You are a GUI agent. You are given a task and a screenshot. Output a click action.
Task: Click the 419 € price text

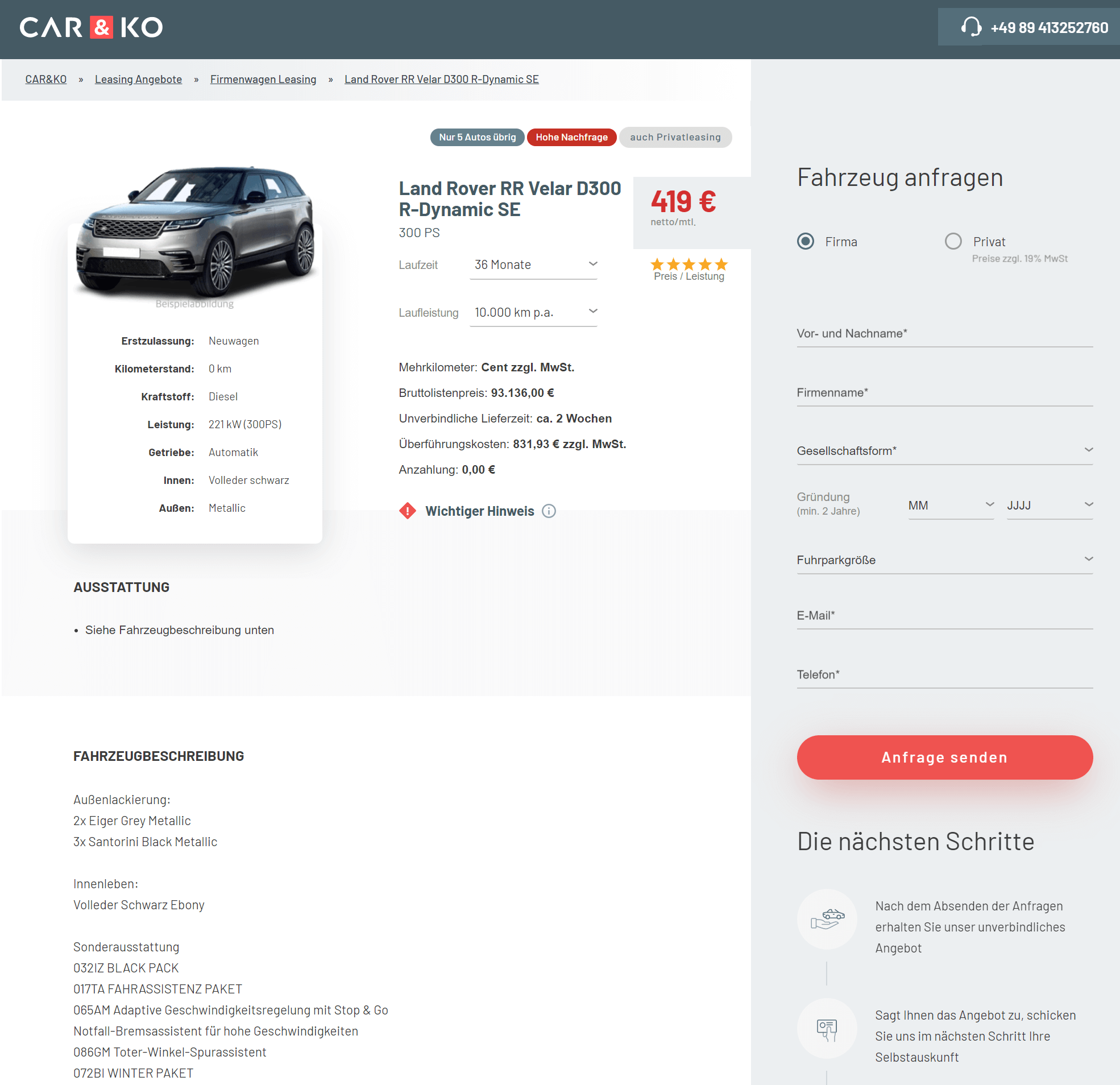683,201
